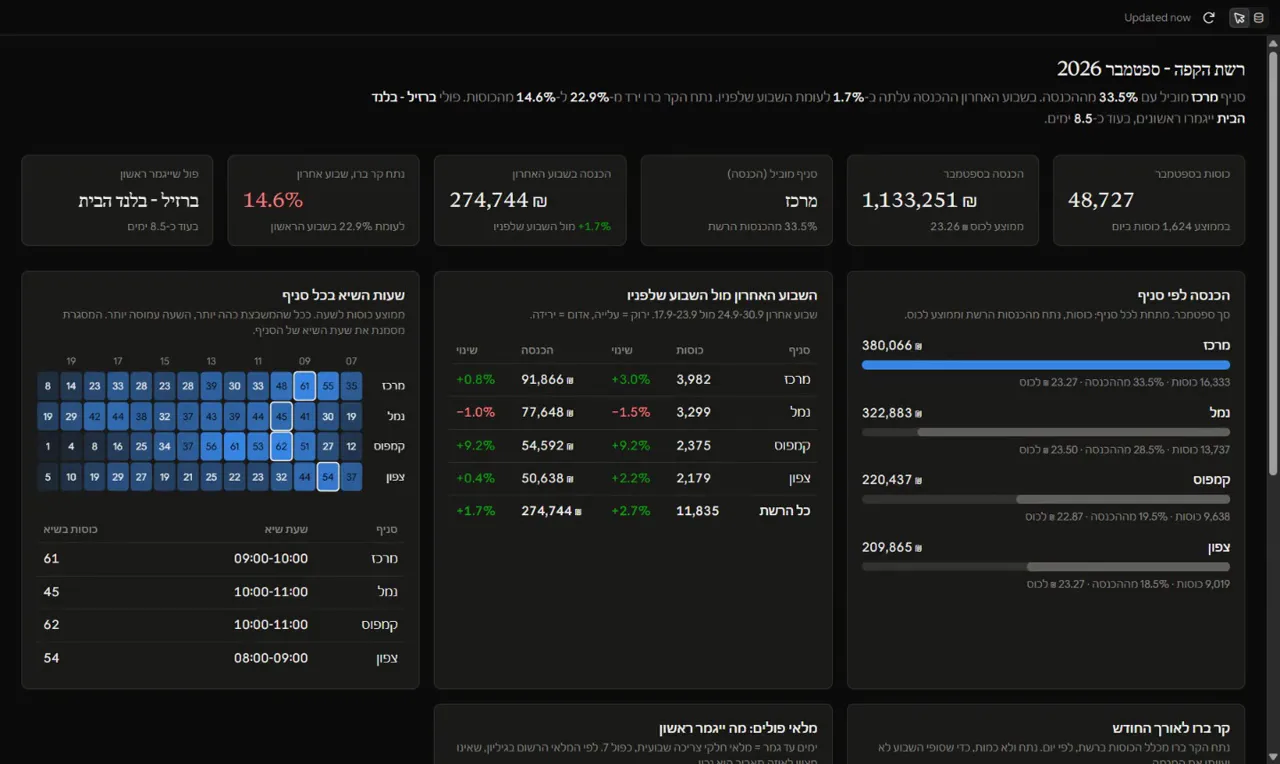The image size is (1280, 764).
Task: Switch to the cursor pointer view mode
Action: (x=1239, y=18)
